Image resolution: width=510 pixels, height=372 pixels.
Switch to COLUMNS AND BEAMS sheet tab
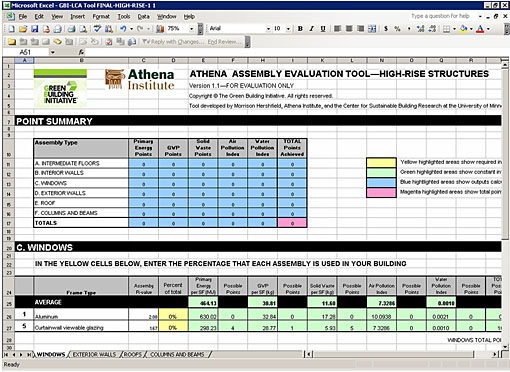coord(177,354)
